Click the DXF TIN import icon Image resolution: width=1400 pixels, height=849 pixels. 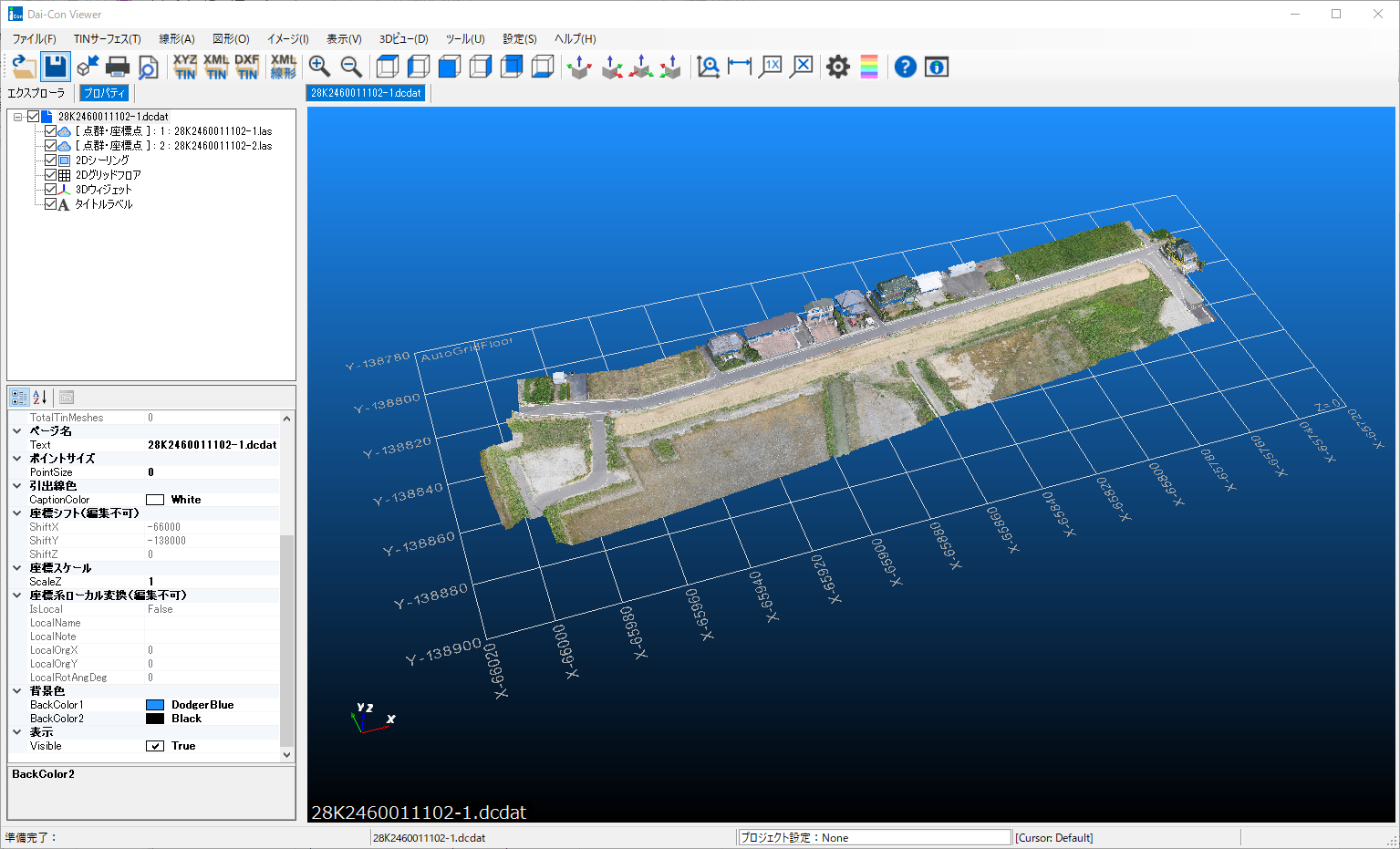(247, 67)
